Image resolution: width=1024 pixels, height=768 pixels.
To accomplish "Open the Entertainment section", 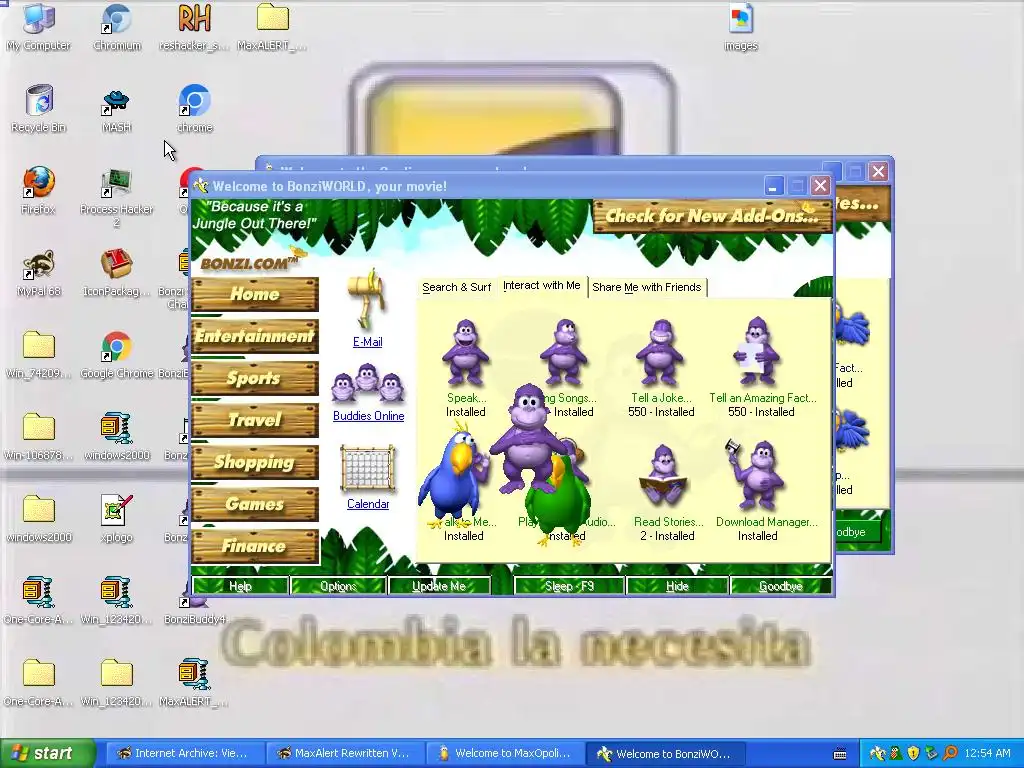I will (255, 336).
